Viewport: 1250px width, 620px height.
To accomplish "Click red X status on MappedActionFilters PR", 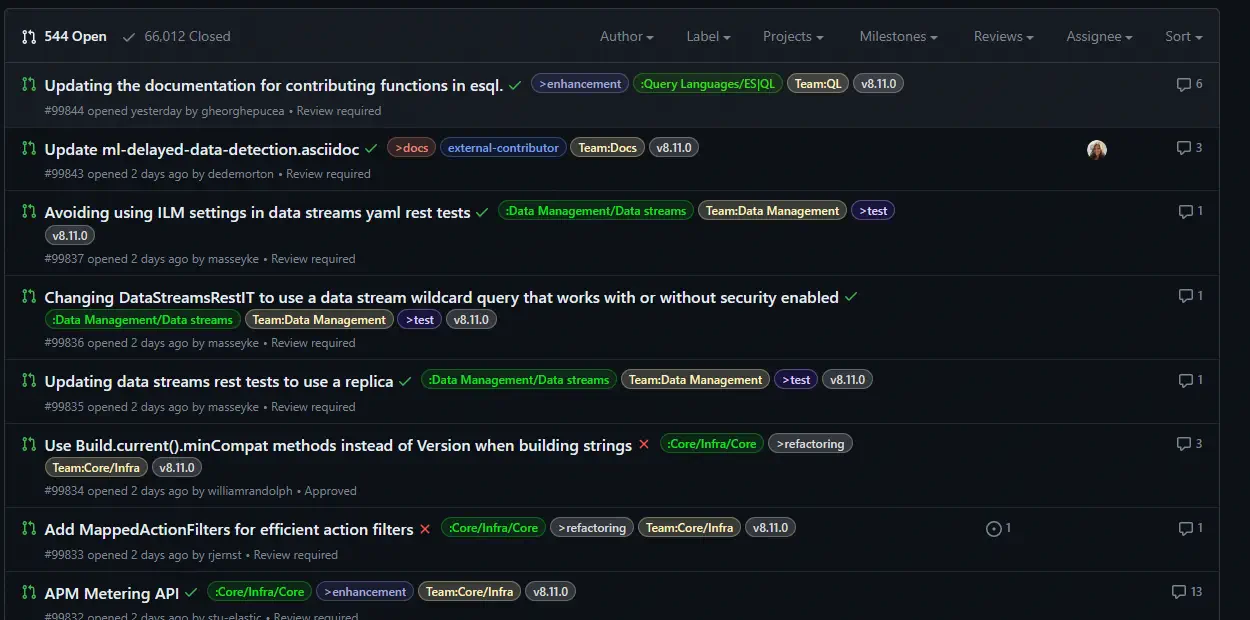I will [425, 529].
